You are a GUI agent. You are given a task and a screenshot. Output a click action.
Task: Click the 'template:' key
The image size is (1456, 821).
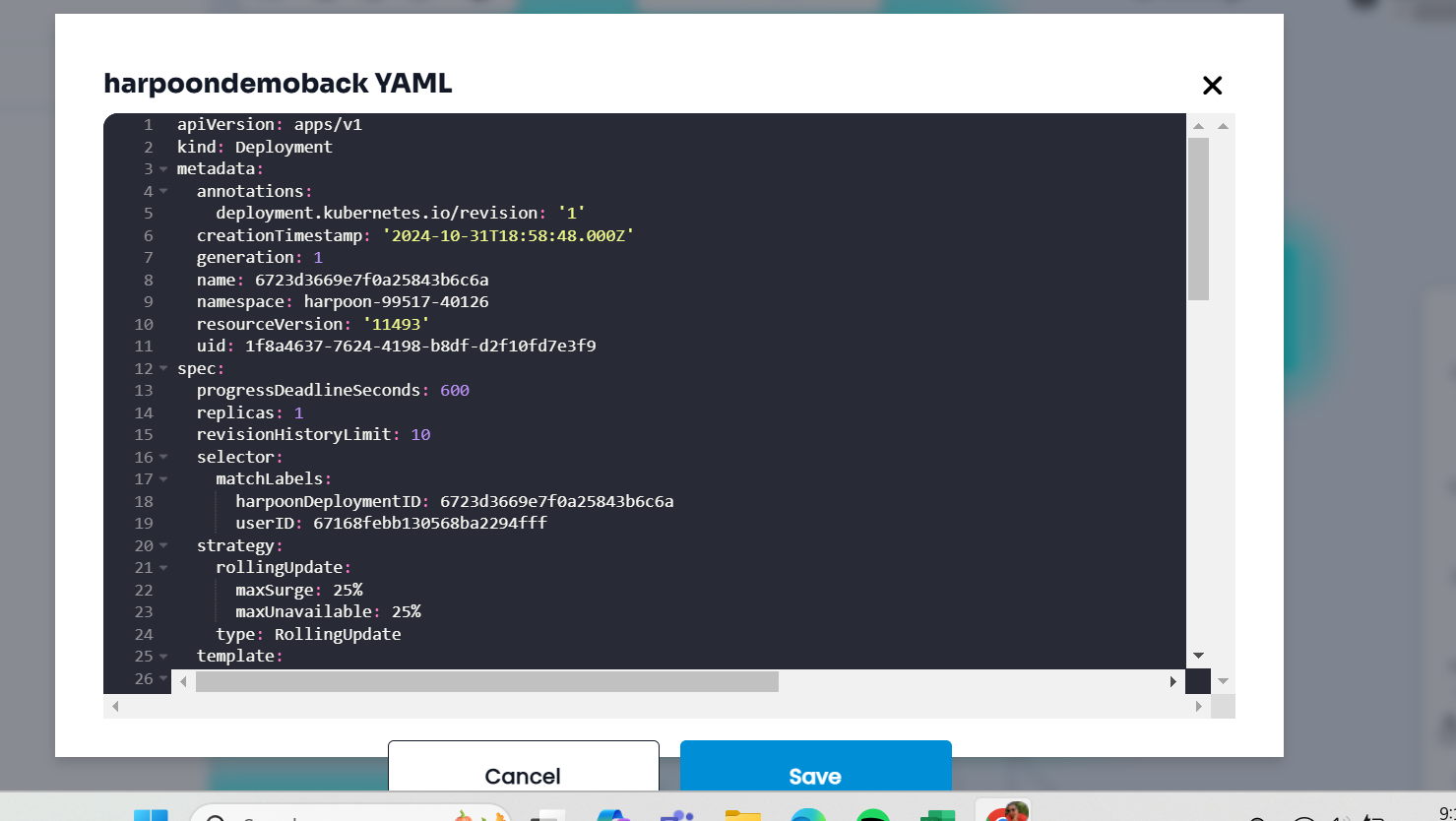click(240, 657)
